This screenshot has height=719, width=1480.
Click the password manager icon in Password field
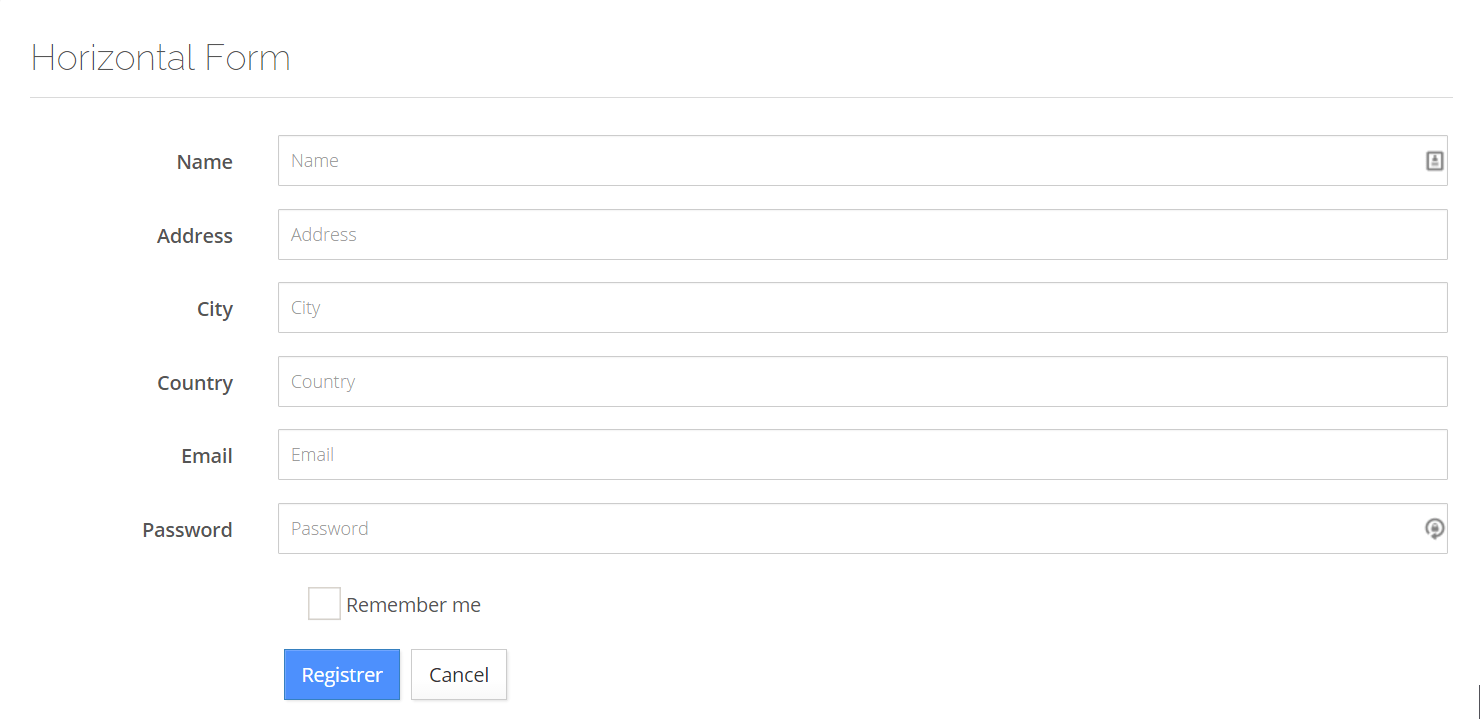tap(1434, 529)
